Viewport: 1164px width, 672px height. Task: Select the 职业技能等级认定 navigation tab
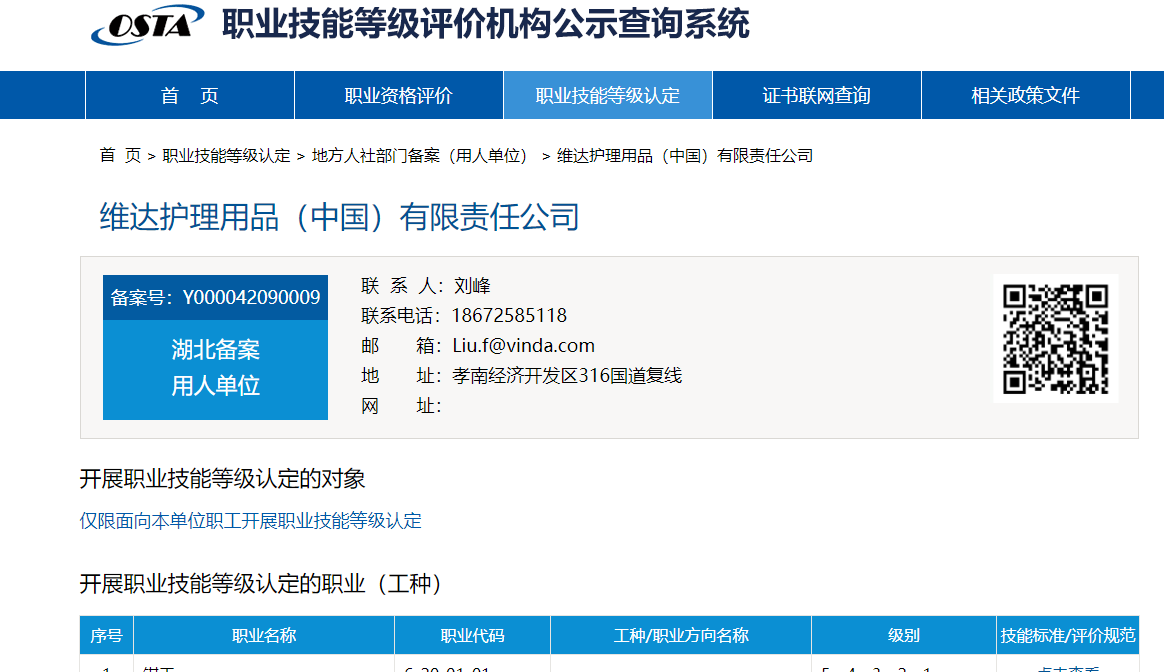coord(608,96)
